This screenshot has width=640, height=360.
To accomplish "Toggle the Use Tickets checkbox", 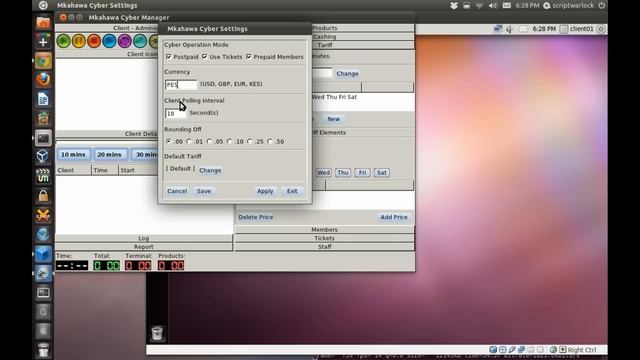I will [x=204, y=57].
